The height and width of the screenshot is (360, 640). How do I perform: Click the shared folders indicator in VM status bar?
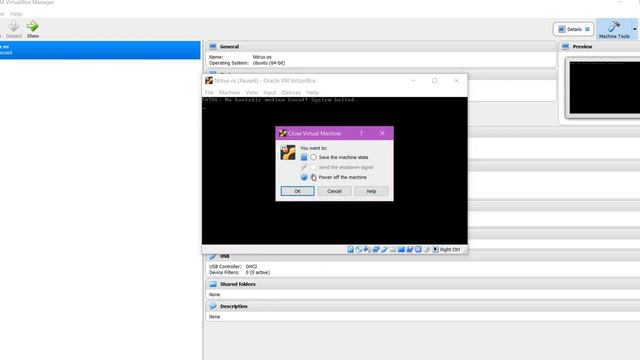pyautogui.click(x=393, y=249)
